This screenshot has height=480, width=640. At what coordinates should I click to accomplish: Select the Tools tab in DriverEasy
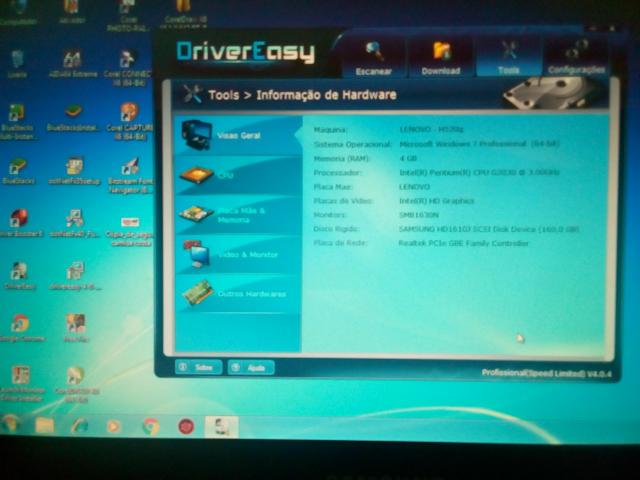(509, 57)
